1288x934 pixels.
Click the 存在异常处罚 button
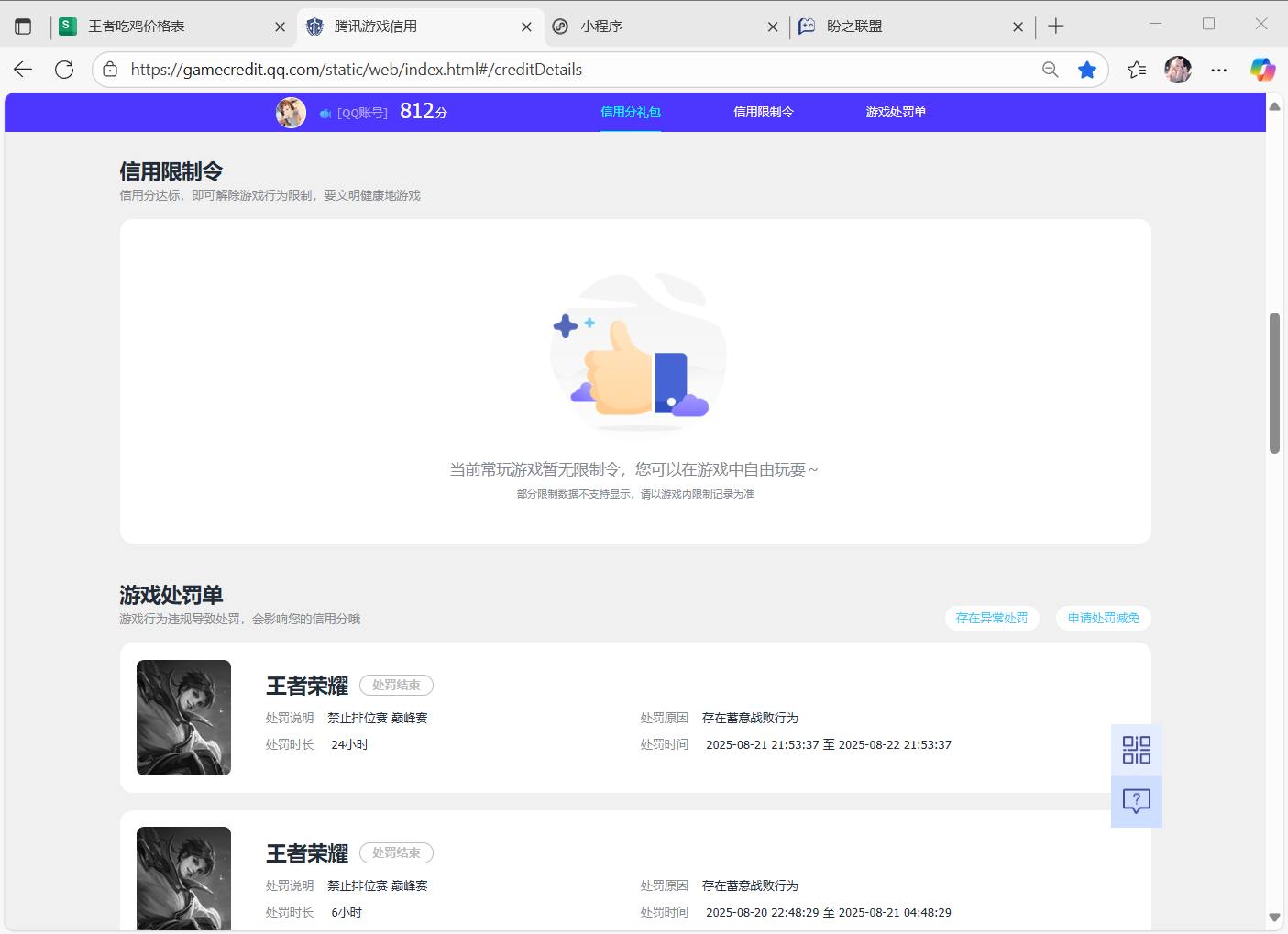pos(992,618)
